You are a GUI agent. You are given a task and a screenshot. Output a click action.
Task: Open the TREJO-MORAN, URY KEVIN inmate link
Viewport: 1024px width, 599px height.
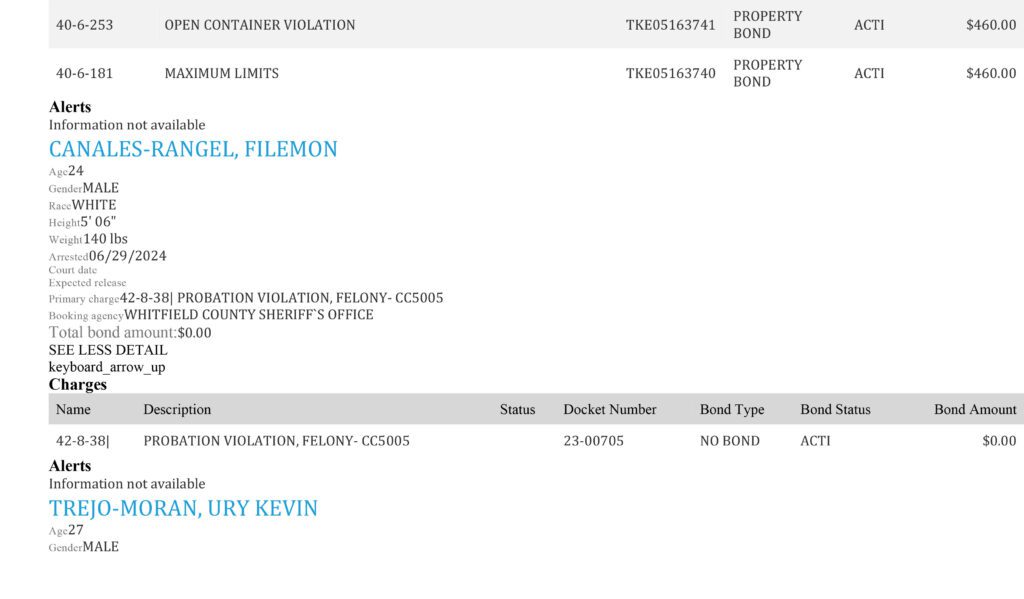tap(183, 508)
